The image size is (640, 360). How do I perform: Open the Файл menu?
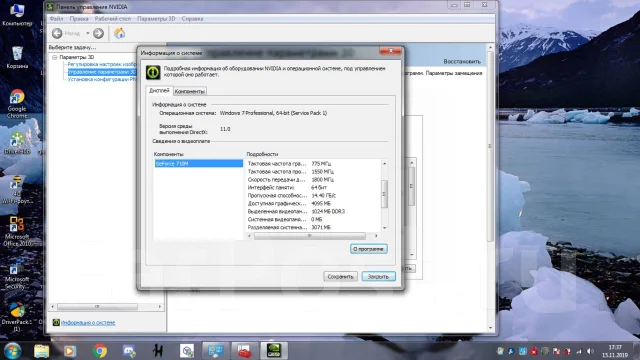[56, 19]
